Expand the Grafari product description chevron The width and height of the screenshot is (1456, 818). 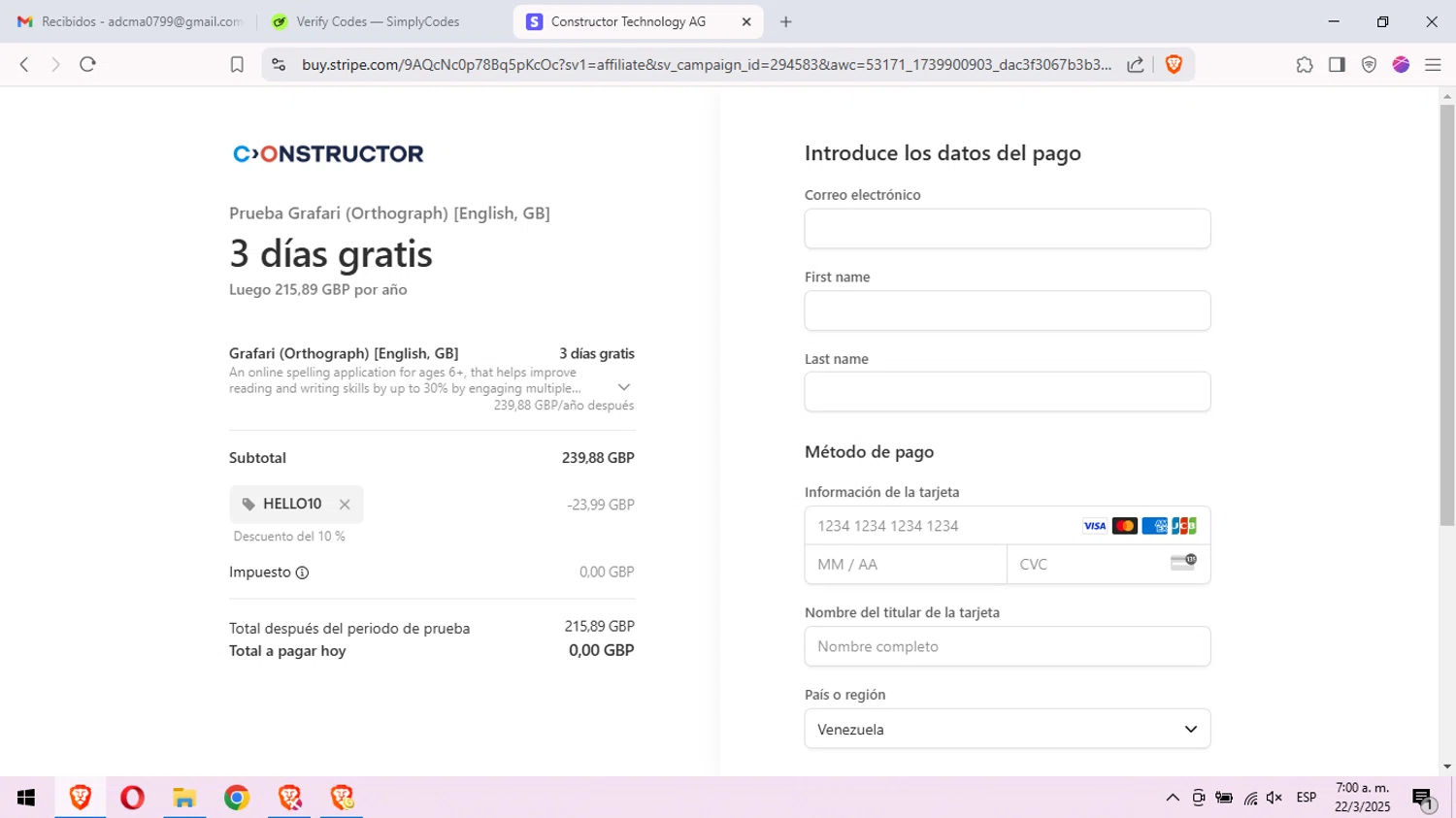point(624,387)
